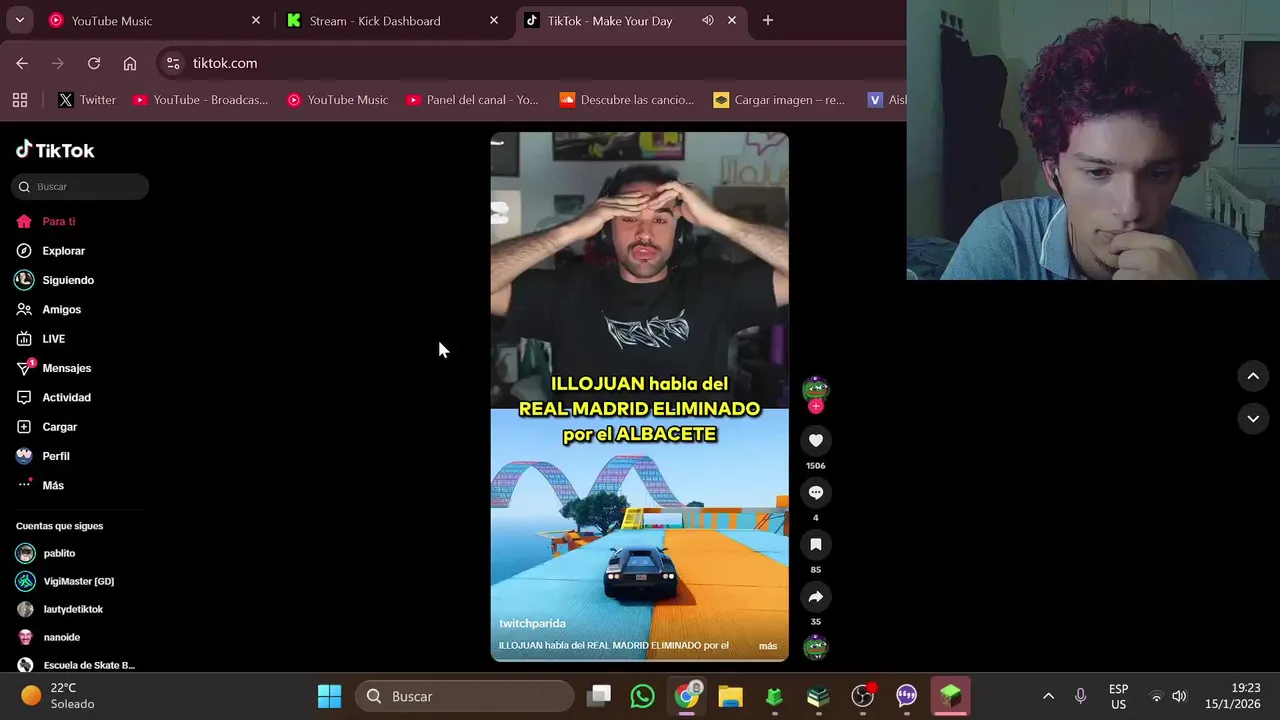The width and height of the screenshot is (1280, 720).
Task: Switch to the Stream - Kick Dashboard tab
Action: pos(392,20)
